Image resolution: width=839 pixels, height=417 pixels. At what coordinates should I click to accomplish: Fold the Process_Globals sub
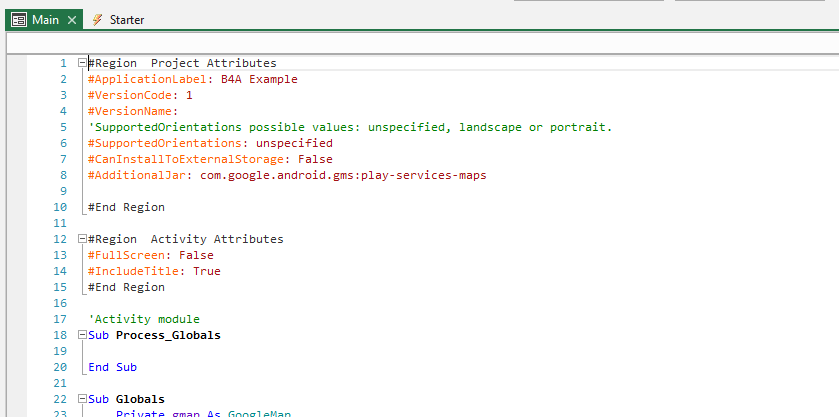click(82, 336)
